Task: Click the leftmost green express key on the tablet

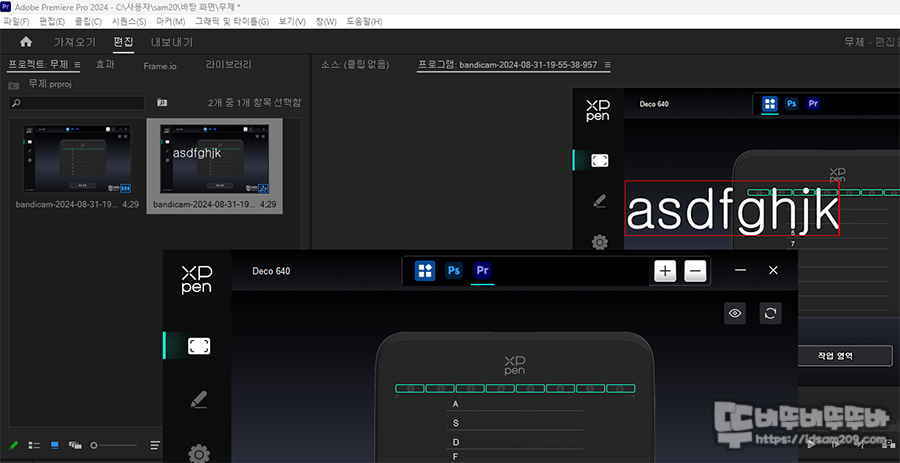Action: (x=410, y=388)
